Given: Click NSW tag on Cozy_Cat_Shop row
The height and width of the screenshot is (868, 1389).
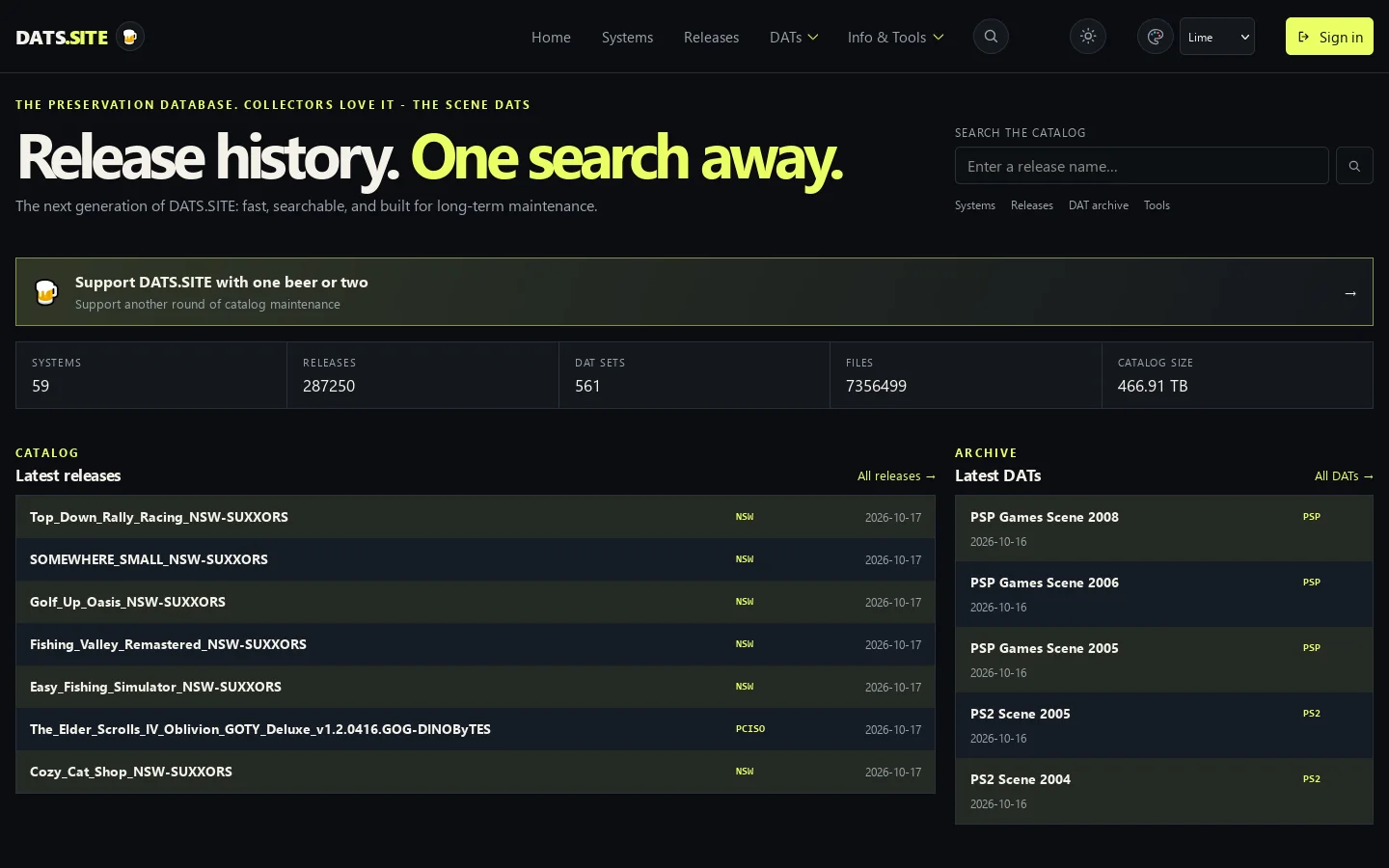Looking at the screenshot, I should 745,772.
